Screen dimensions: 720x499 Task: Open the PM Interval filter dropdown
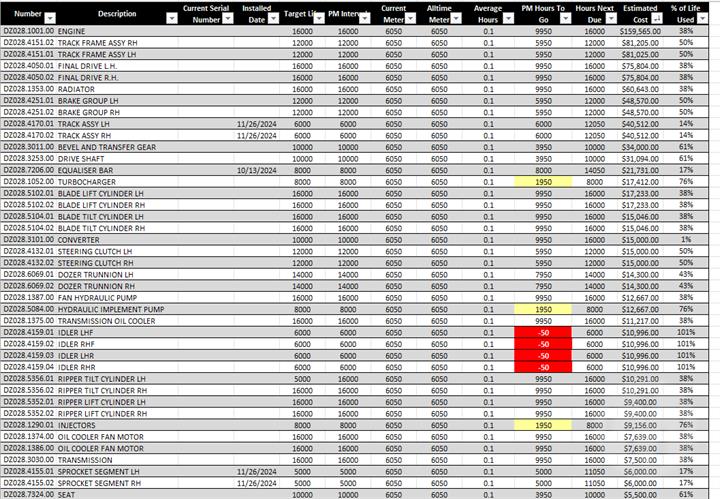364,19
